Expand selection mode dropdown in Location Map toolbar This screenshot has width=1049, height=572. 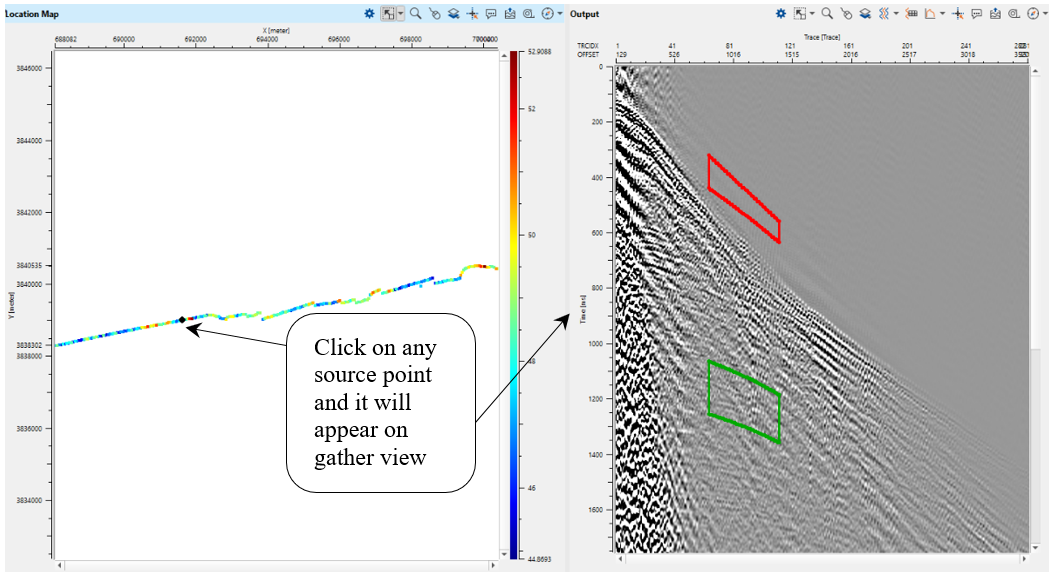[401, 14]
